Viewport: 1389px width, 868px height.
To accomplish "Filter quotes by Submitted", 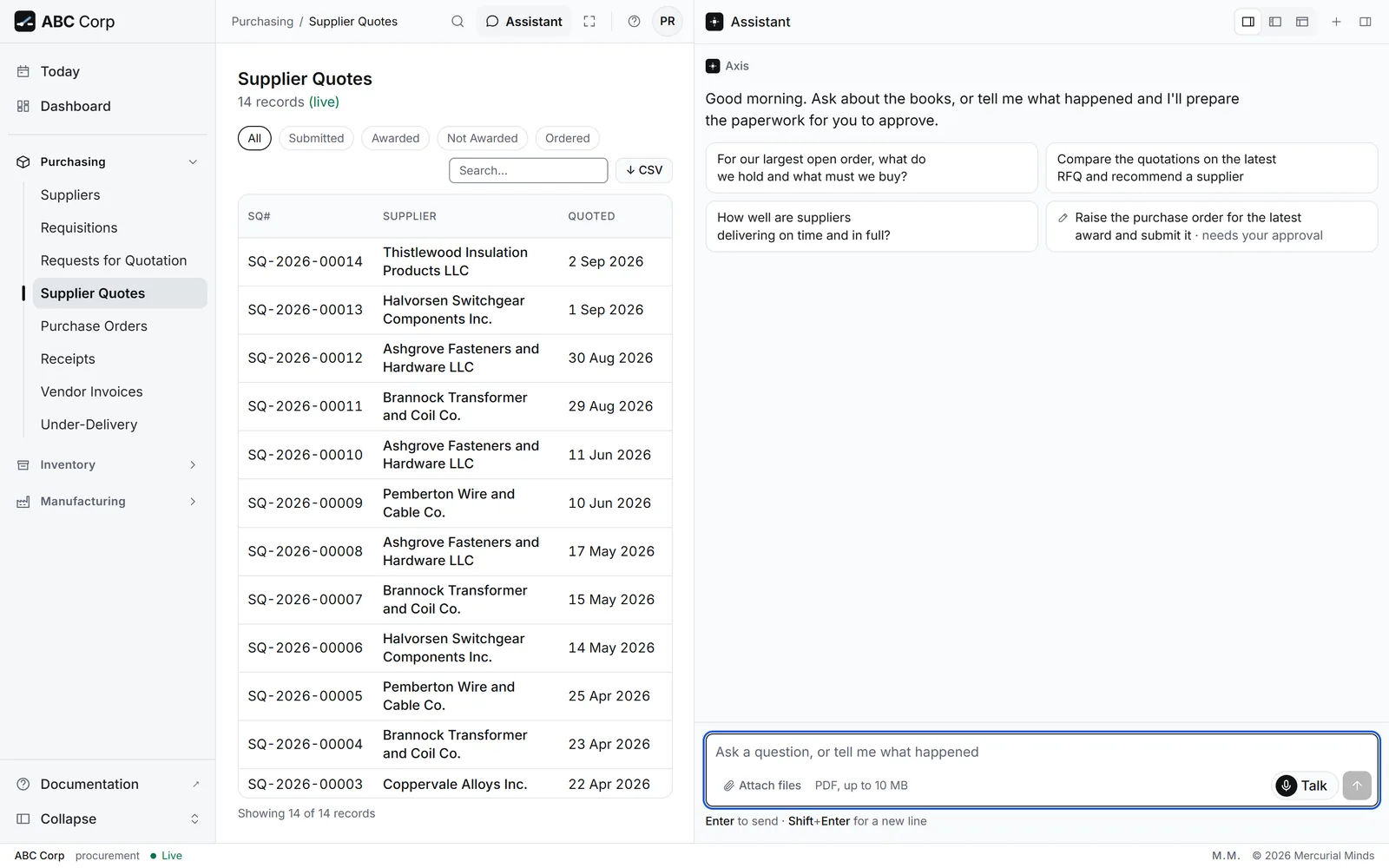I will point(316,138).
